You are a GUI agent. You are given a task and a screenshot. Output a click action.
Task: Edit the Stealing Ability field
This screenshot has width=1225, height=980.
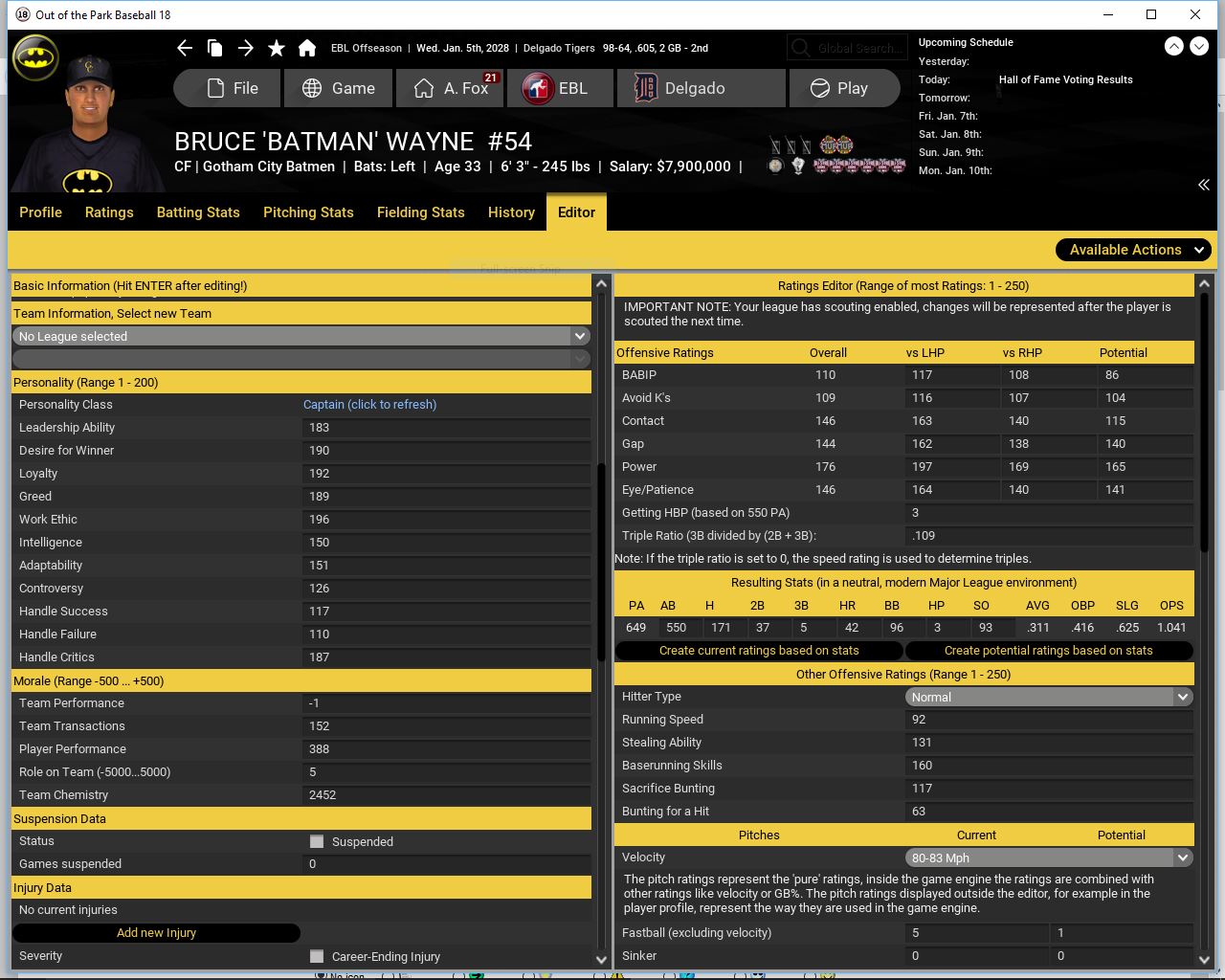point(1049,743)
